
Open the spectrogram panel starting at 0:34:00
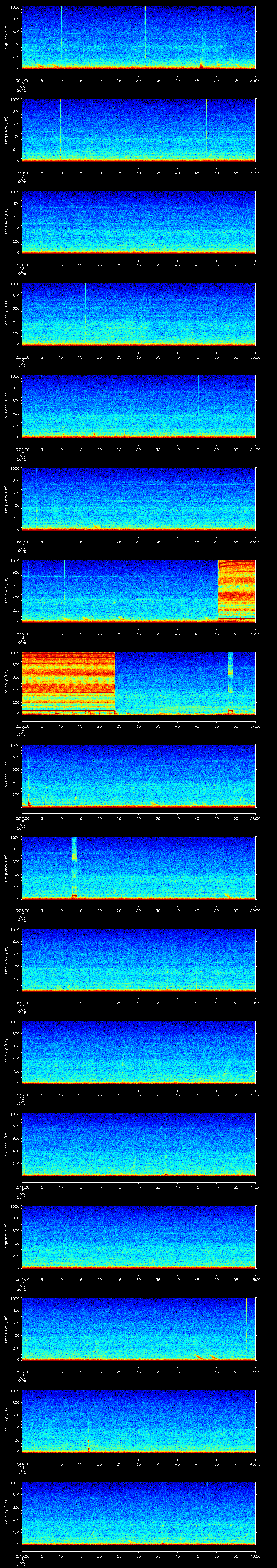138,499
